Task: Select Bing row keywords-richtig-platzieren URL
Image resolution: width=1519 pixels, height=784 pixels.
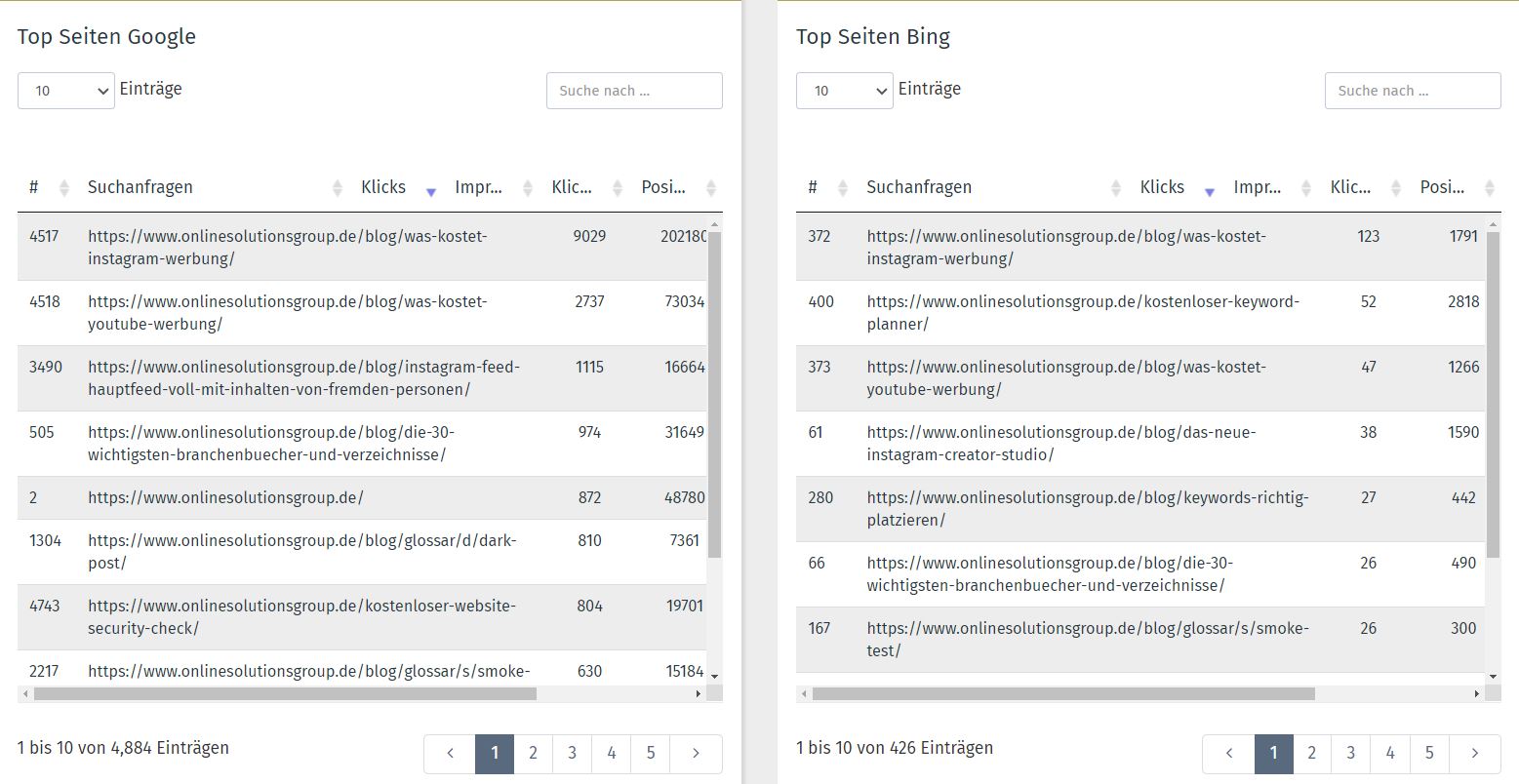Action: pyautogui.click(x=1088, y=509)
